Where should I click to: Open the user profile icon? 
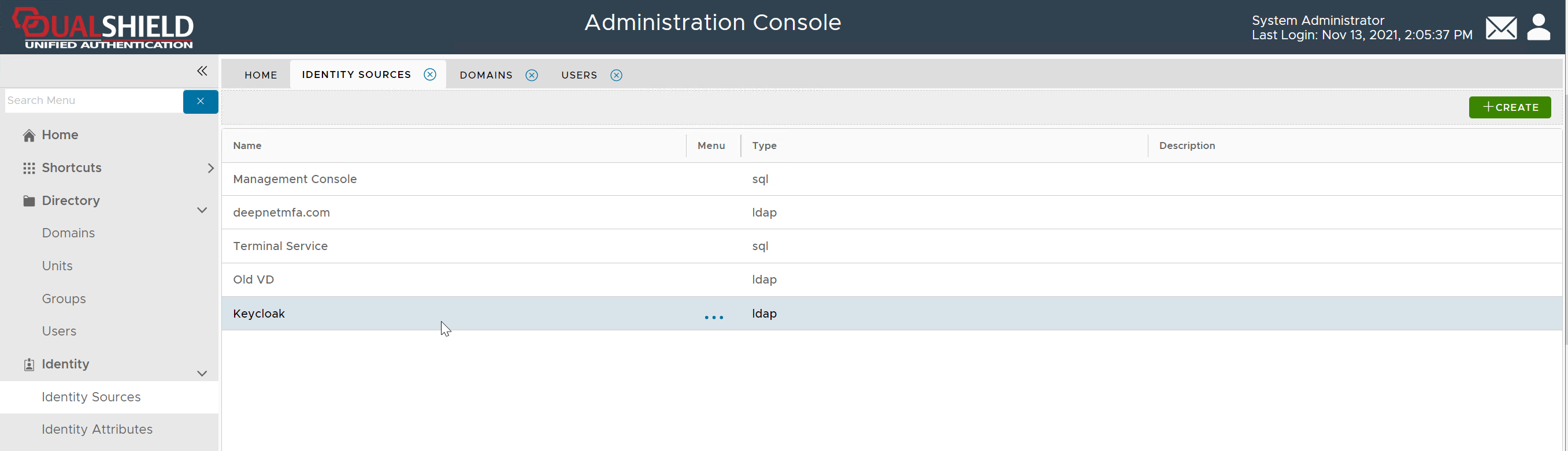tap(1538, 28)
